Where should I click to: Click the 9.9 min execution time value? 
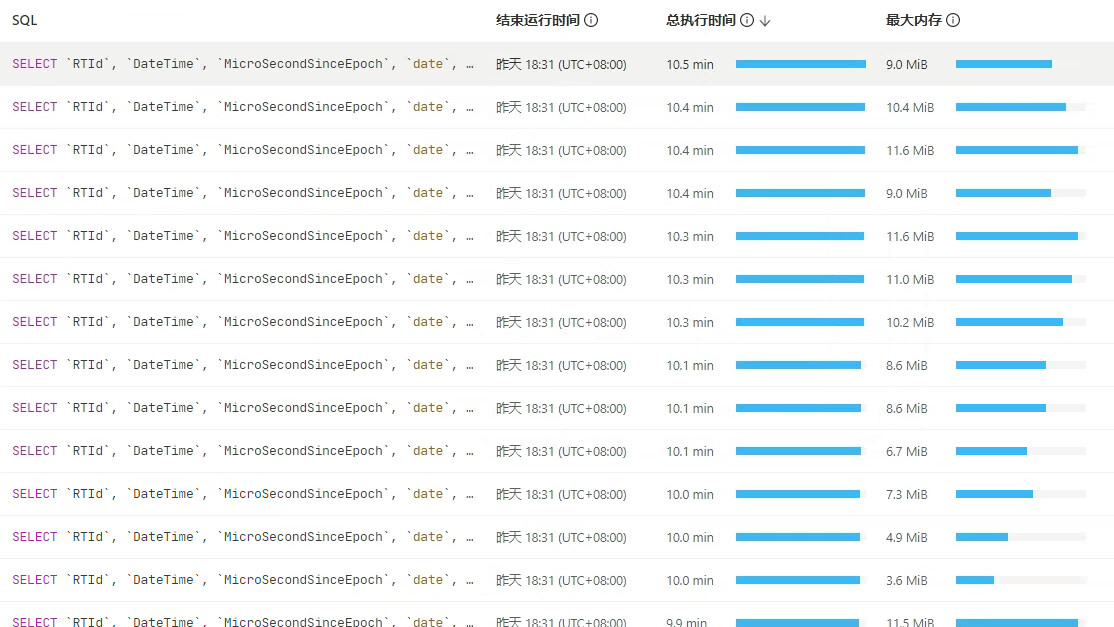click(x=687, y=622)
